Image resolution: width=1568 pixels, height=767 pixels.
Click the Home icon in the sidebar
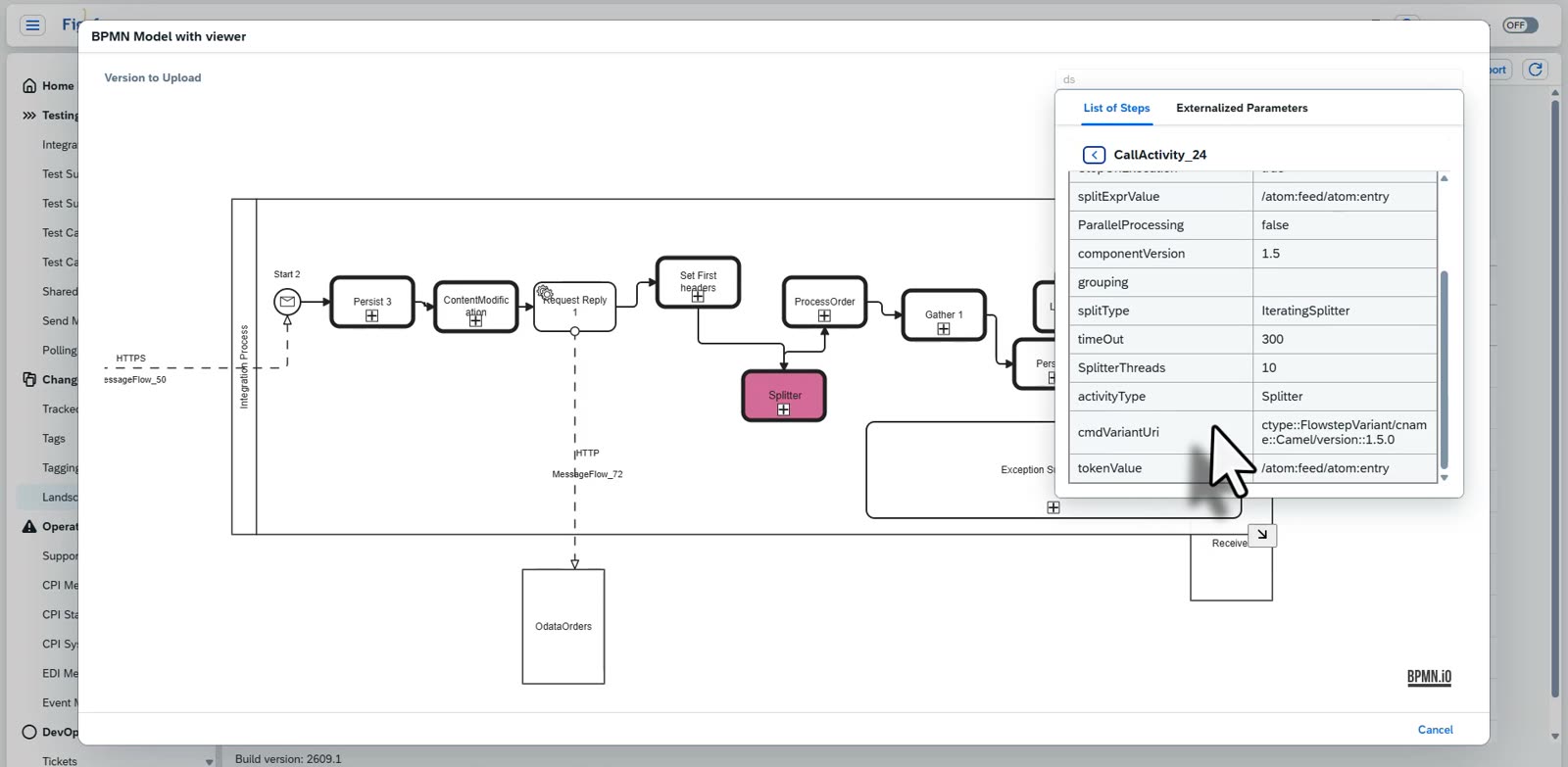point(29,86)
